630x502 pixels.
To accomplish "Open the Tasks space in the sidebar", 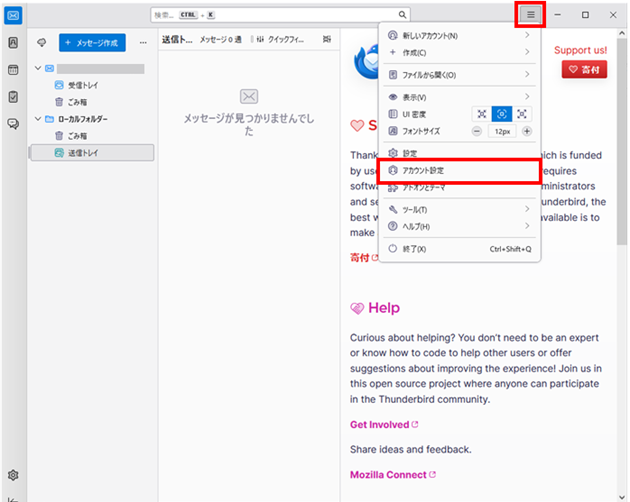I will pos(13,97).
